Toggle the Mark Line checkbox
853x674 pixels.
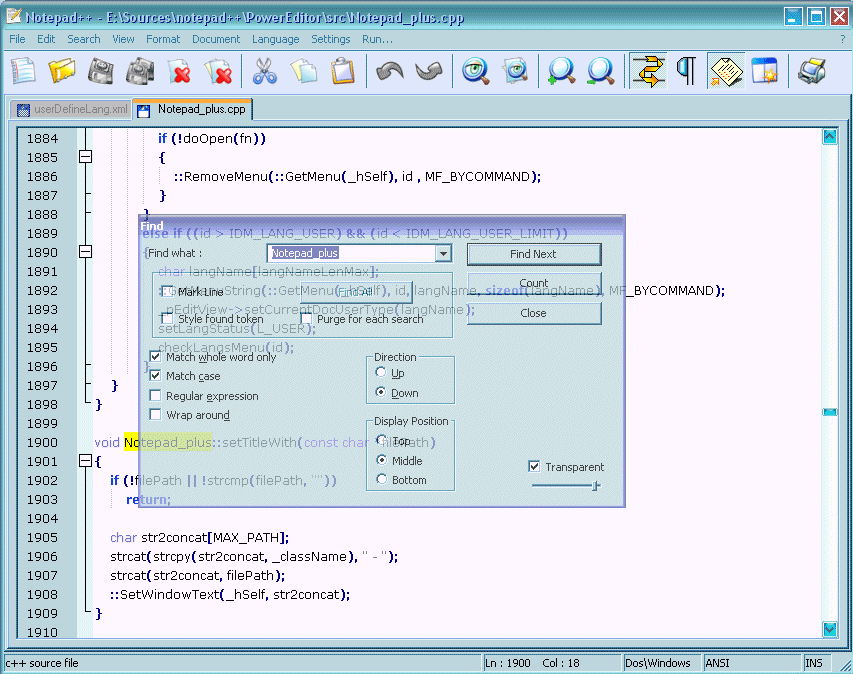168,292
